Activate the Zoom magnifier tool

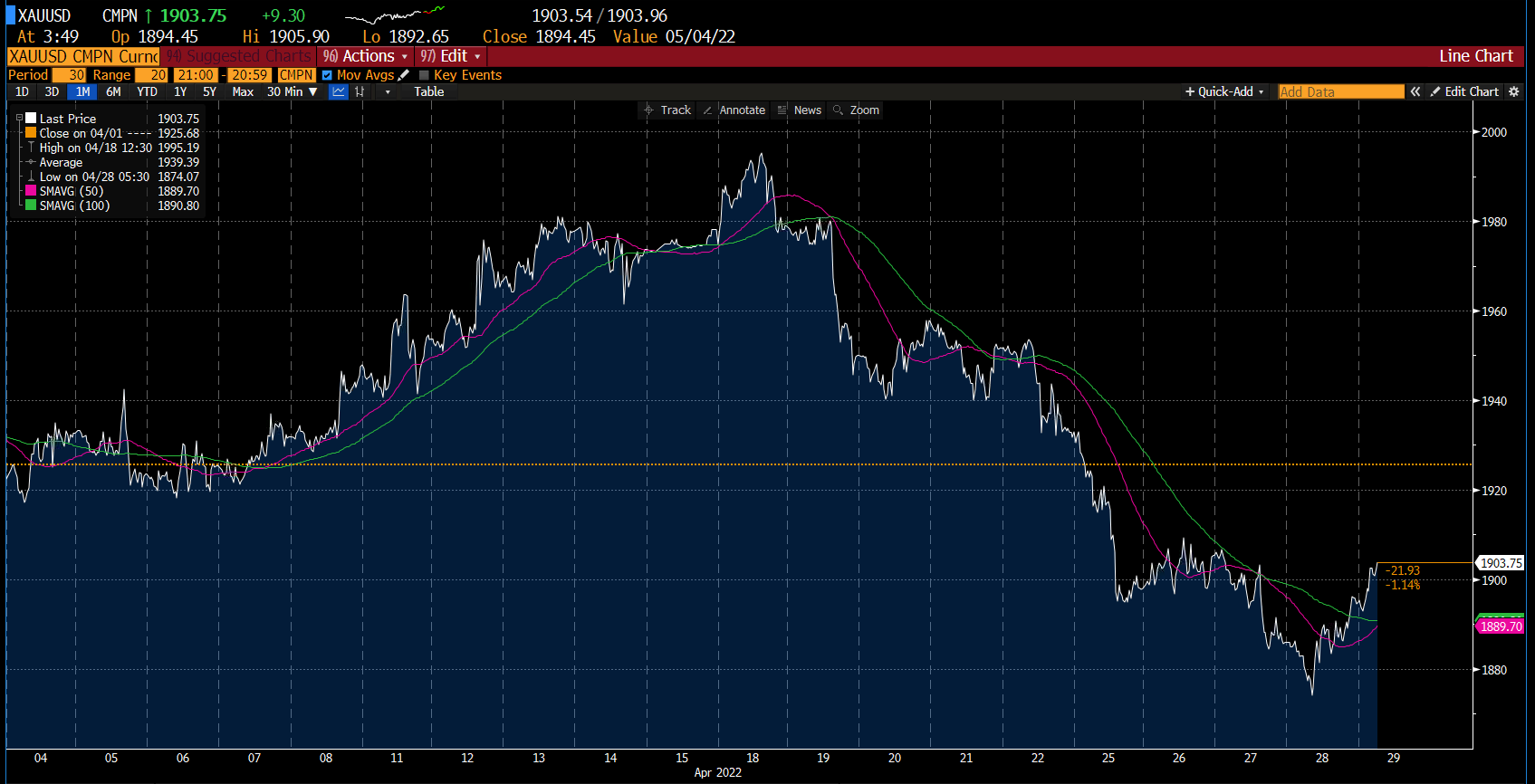tap(856, 110)
